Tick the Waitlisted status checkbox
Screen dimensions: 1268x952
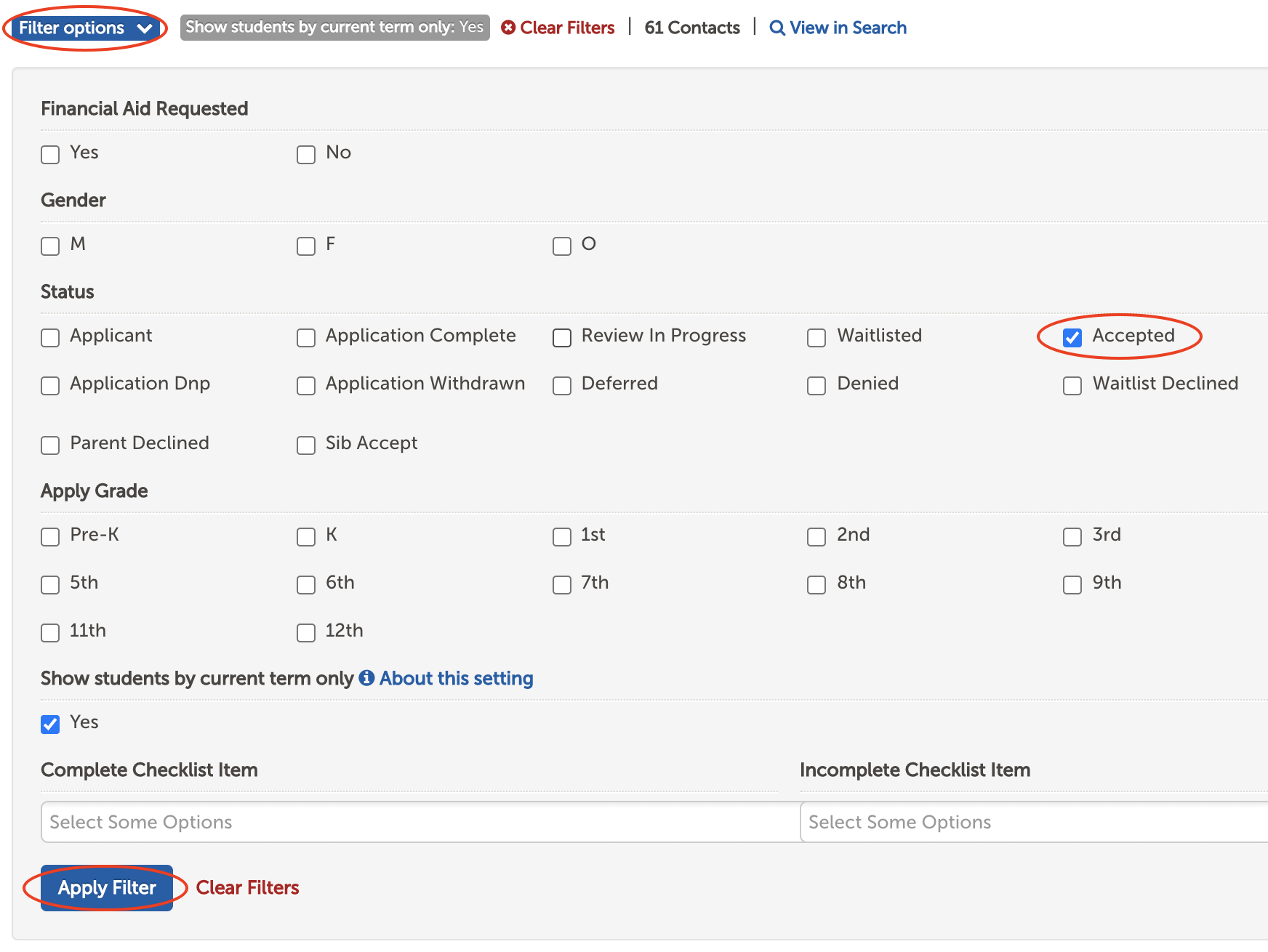(x=816, y=337)
